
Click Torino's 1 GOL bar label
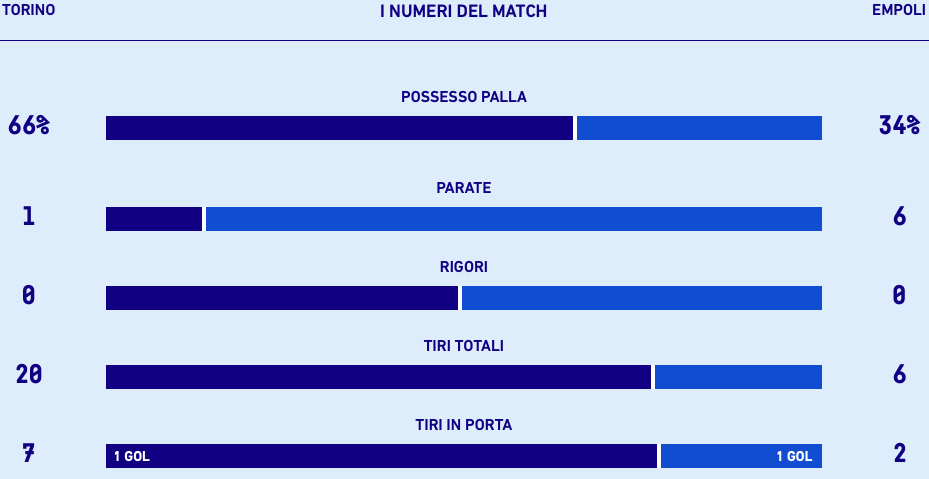coord(131,457)
